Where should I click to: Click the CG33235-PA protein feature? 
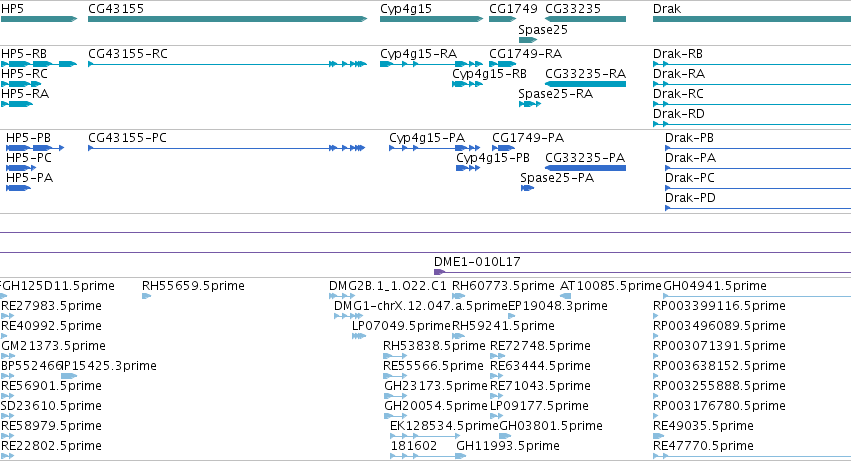pyautogui.click(x=585, y=168)
